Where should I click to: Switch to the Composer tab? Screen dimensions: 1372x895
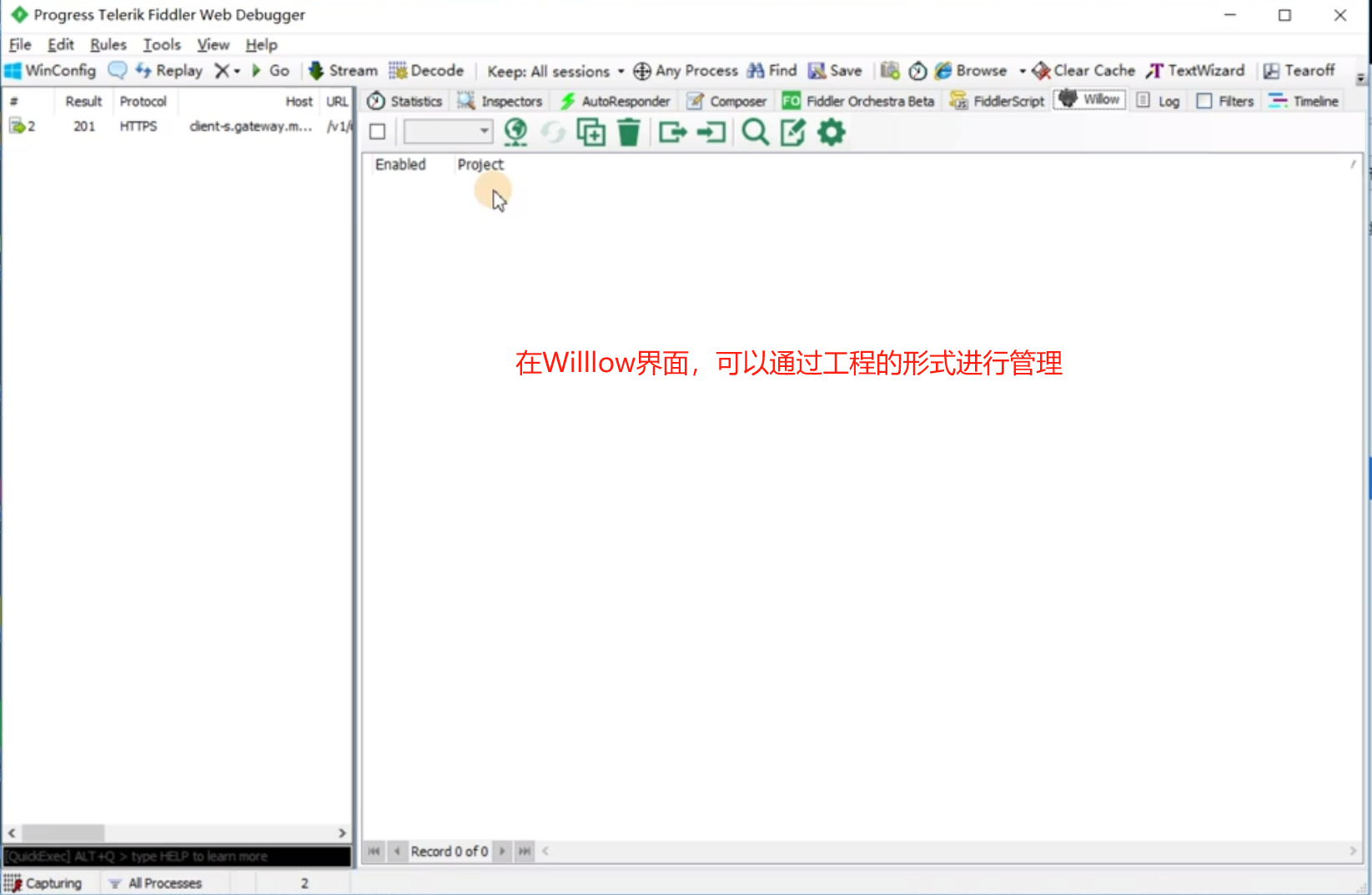[726, 101]
